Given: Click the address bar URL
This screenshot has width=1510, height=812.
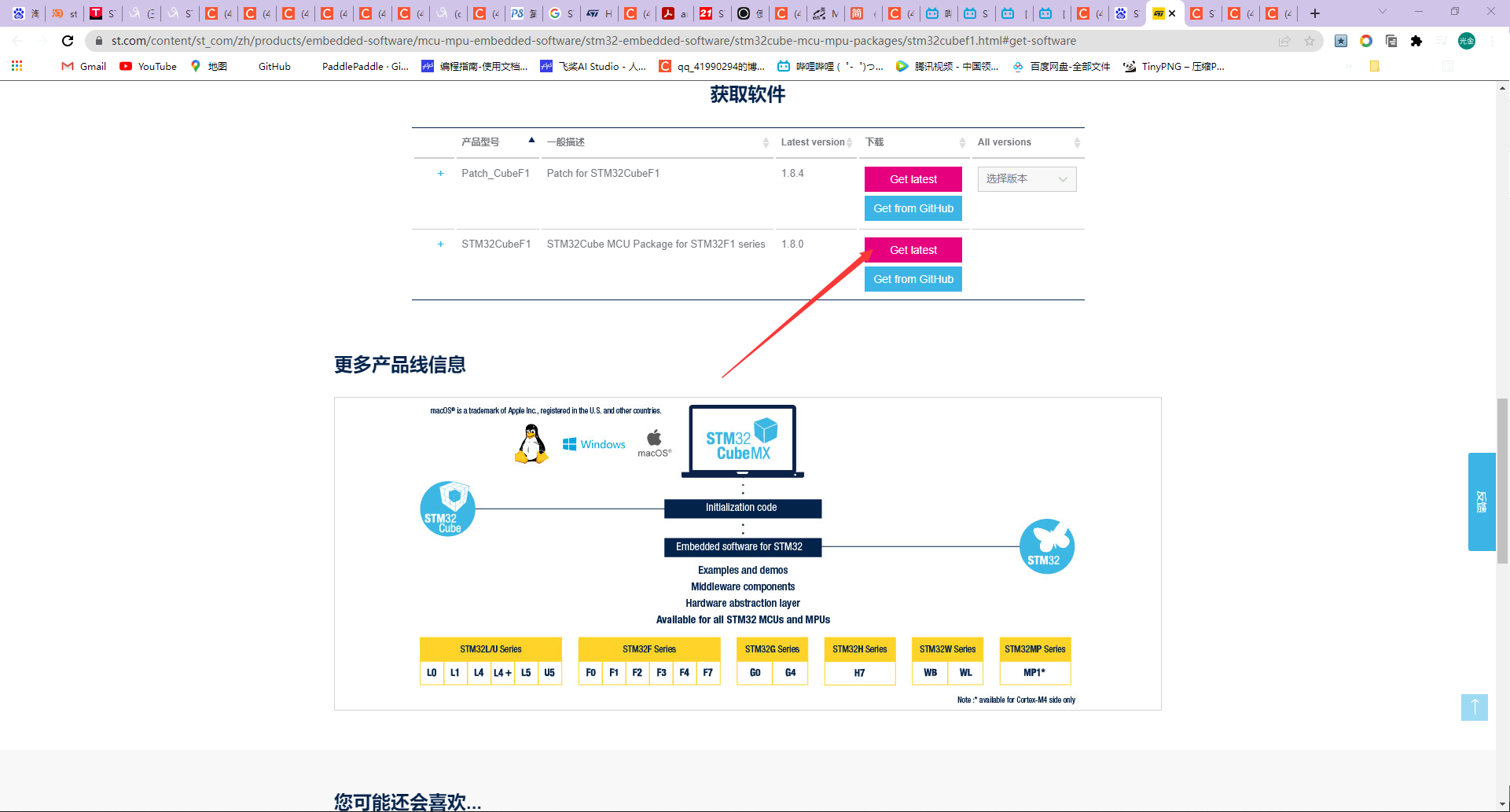Looking at the screenshot, I should pos(593,41).
